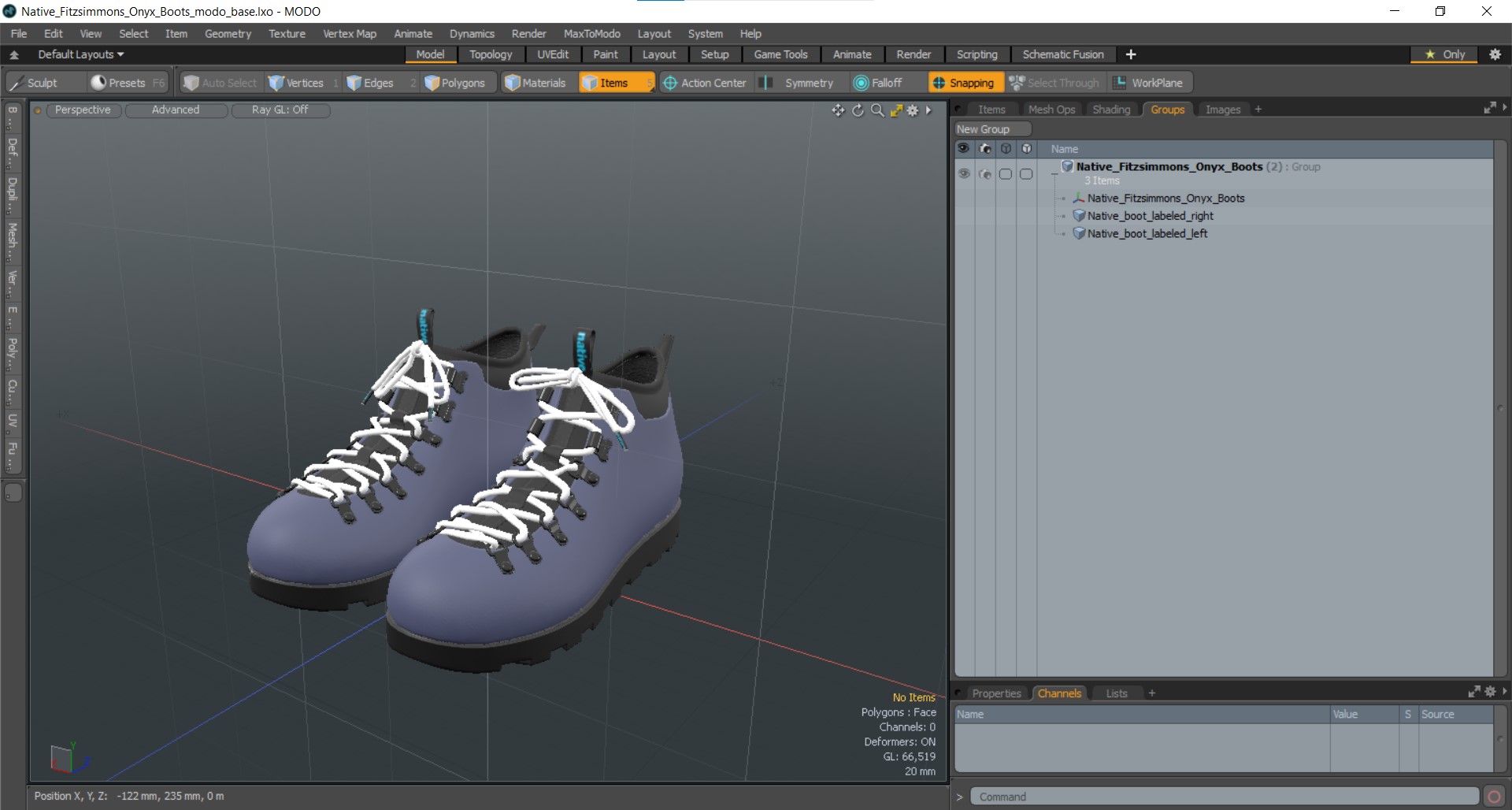Screen dimensions: 1512x810
Task: Open layout settings gear in the top bar
Action: [1495, 54]
